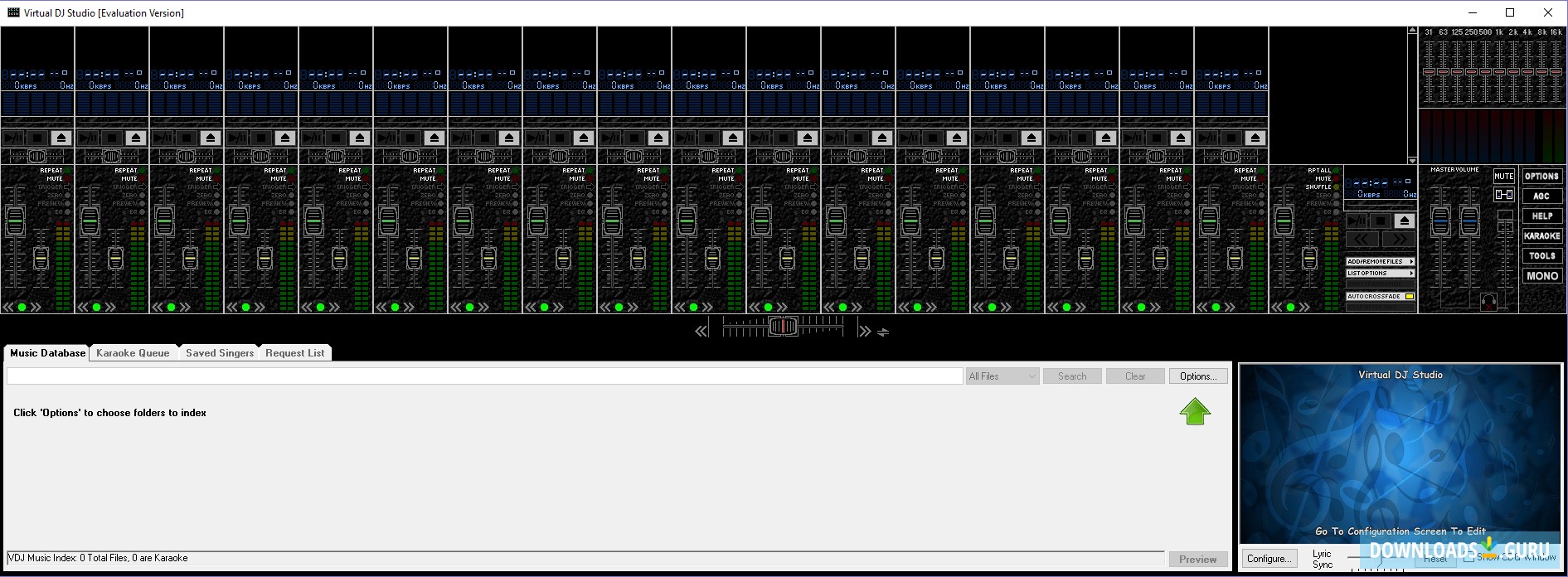Click the stop button on the ninth deck
1568x577 pixels.
click(634, 137)
